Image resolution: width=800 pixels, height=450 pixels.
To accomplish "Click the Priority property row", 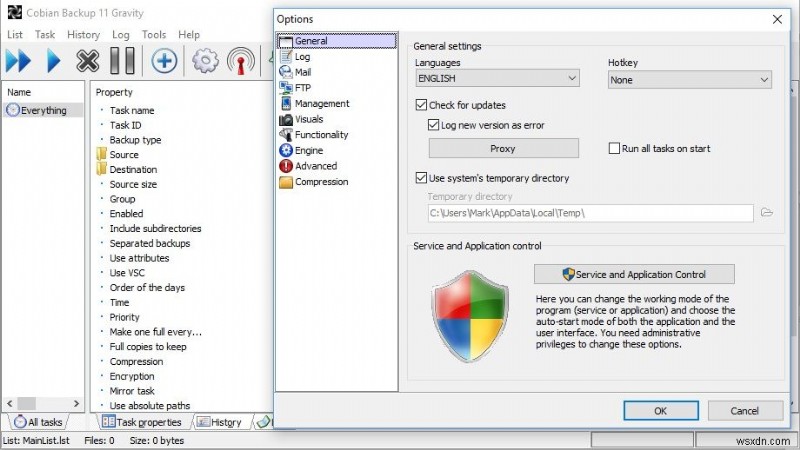I will pos(124,317).
